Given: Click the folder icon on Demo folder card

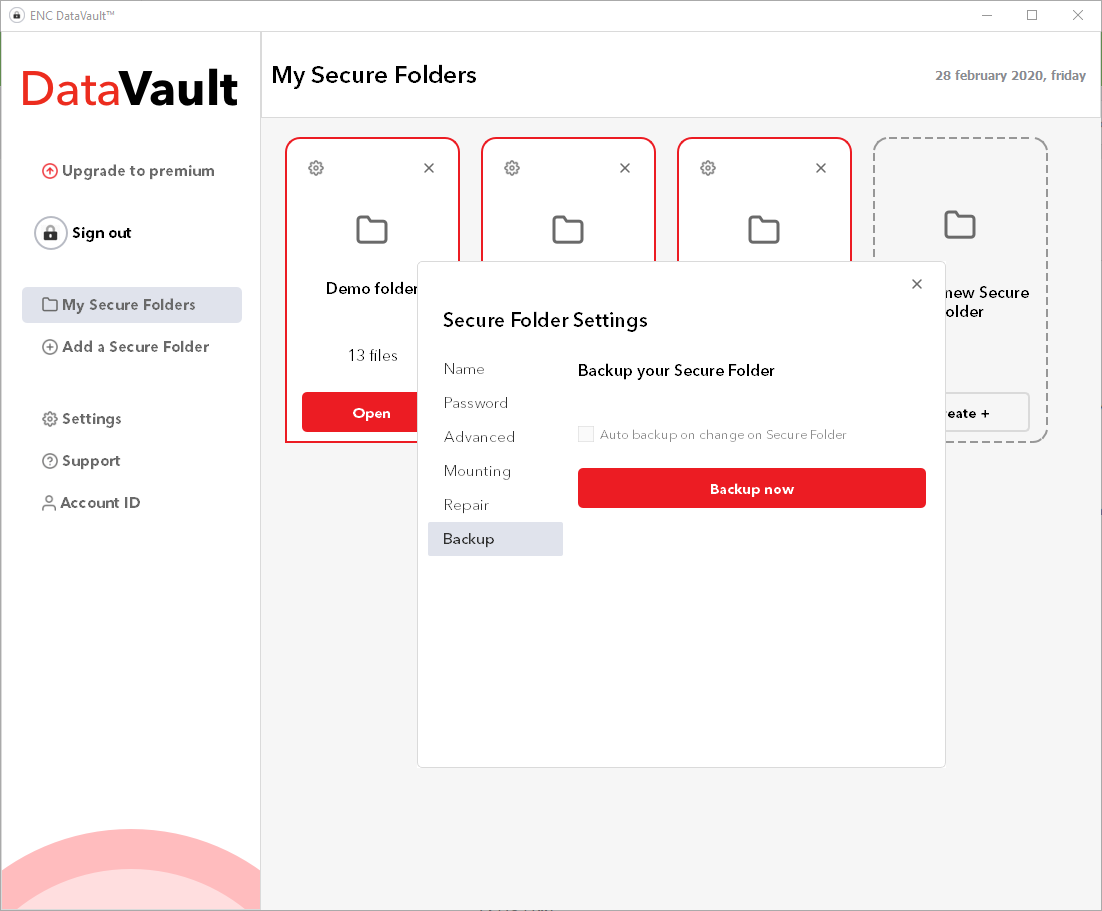Looking at the screenshot, I should 372,230.
